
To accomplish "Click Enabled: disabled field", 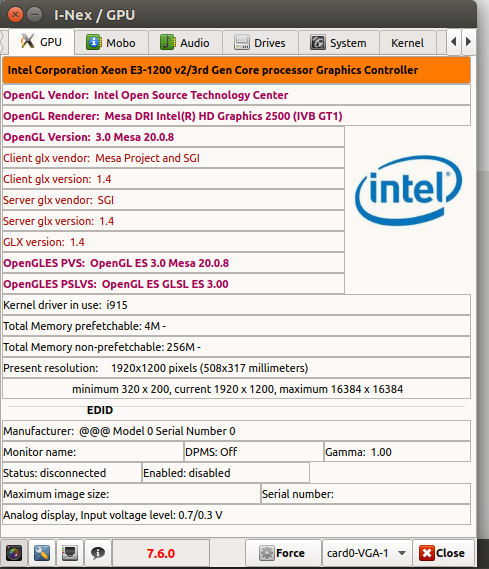I will click(x=226, y=473).
